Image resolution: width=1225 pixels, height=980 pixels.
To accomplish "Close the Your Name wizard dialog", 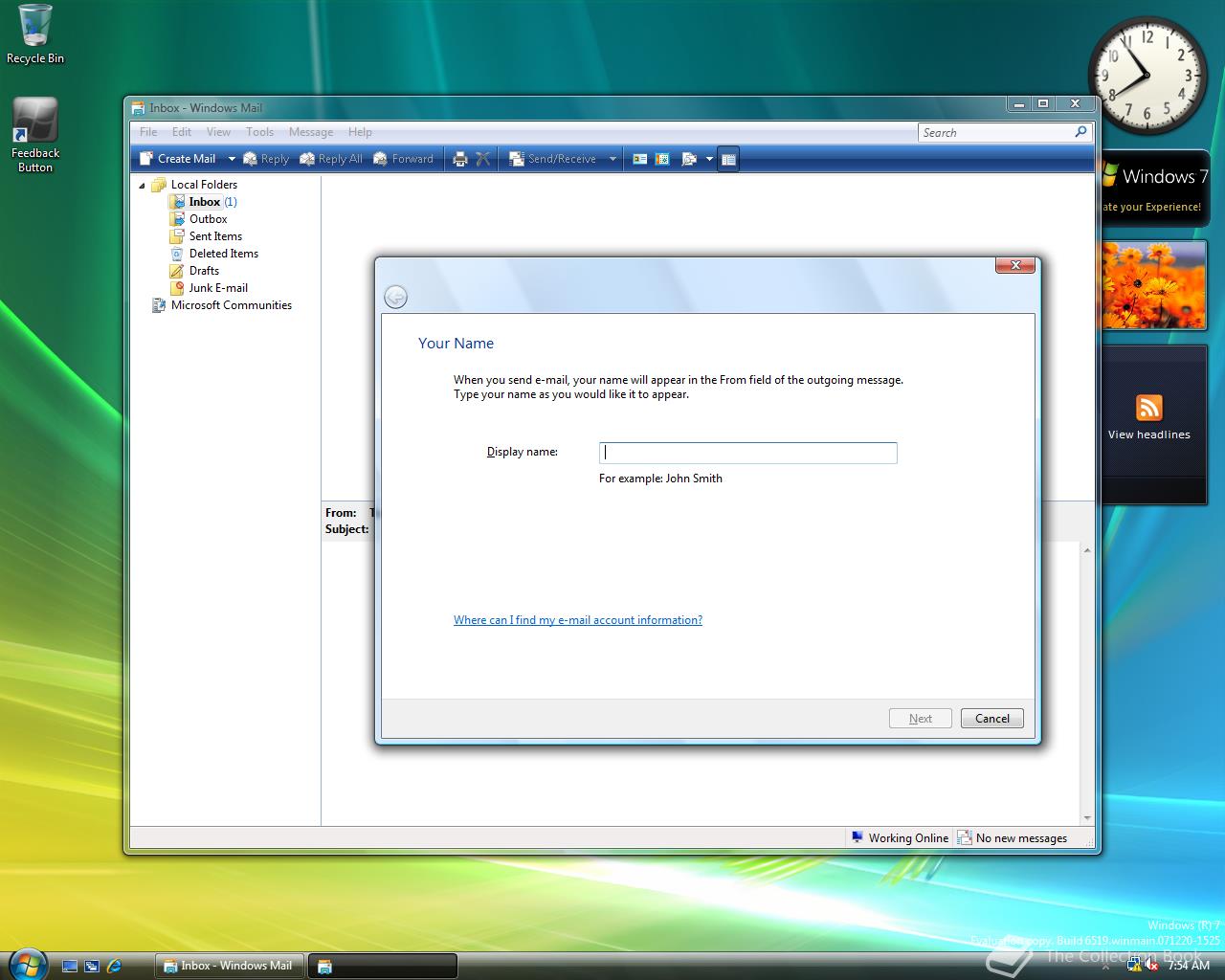I will tap(1015, 265).
